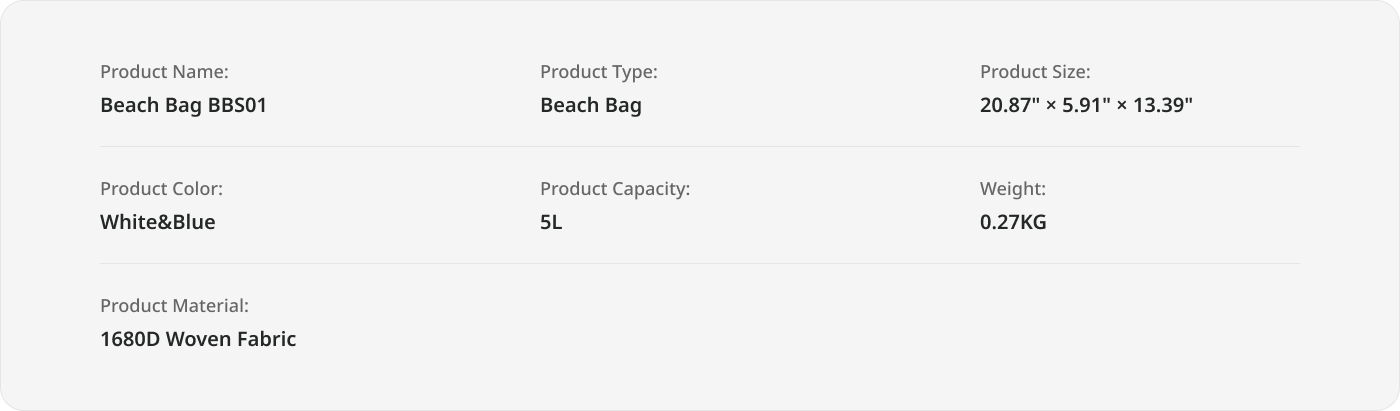The width and height of the screenshot is (1400, 411).
Task: Select the Beach Bag BBS01 text
Action: pyautogui.click(x=184, y=105)
